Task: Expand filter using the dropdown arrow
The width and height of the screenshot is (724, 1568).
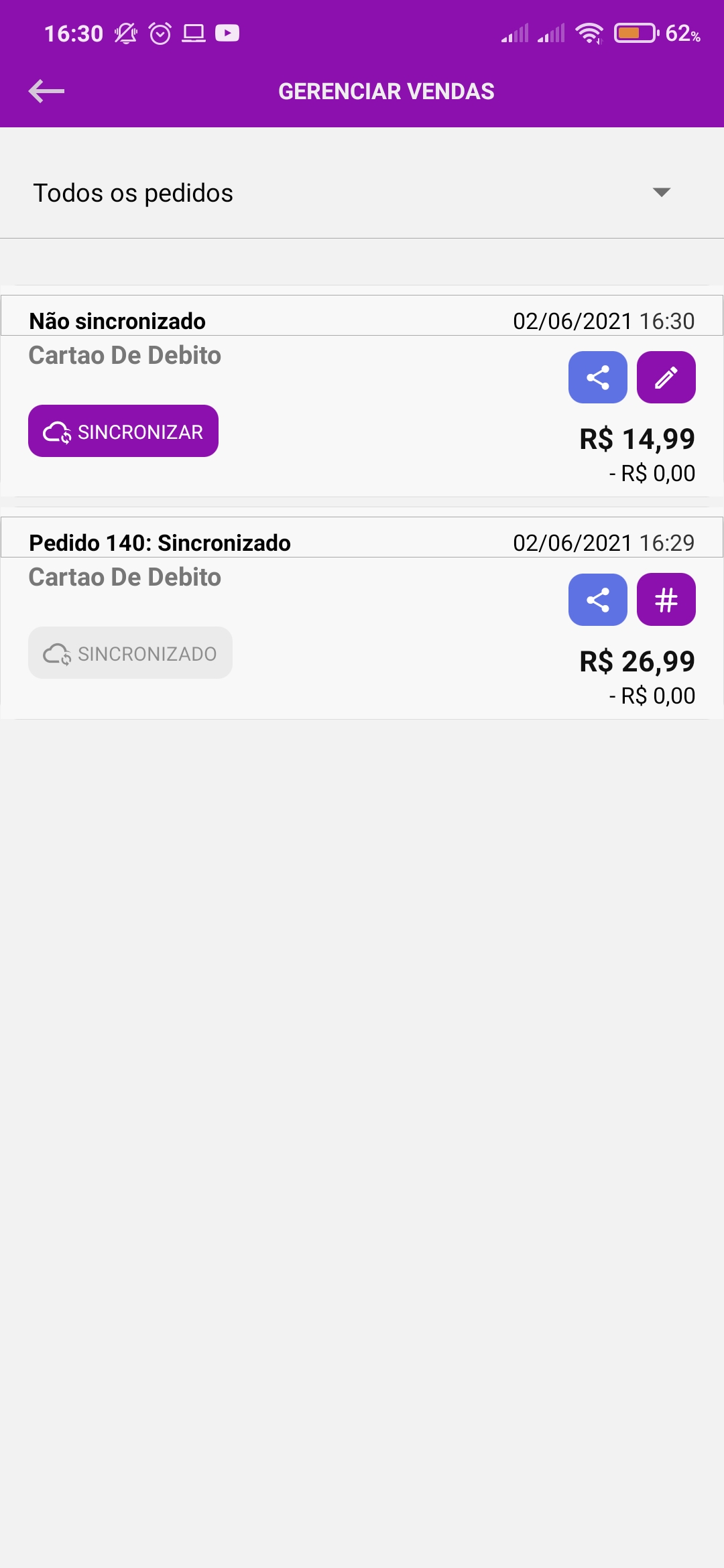Action: click(x=662, y=192)
